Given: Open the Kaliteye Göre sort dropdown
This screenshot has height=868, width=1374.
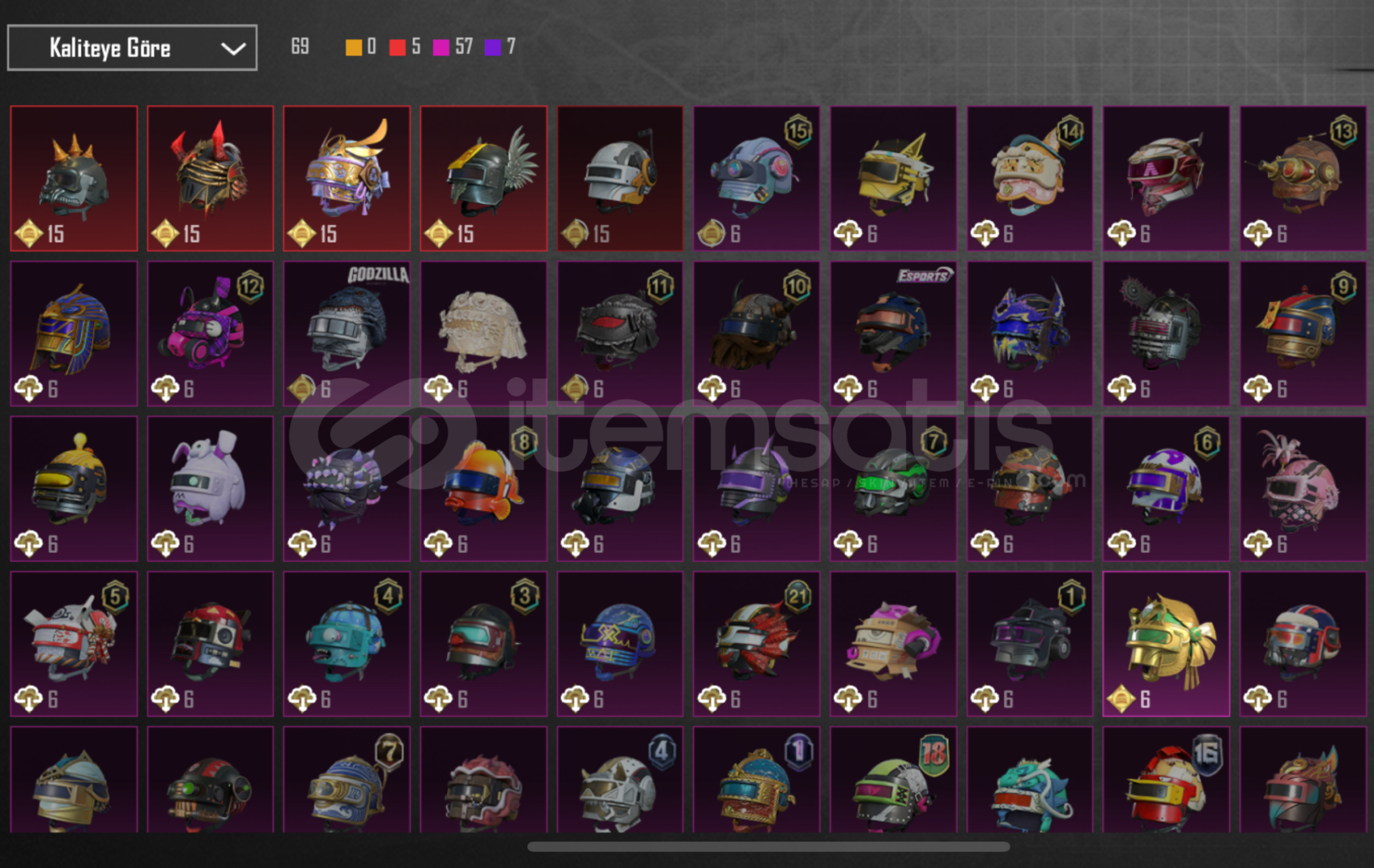Looking at the screenshot, I should click(x=132, y=47).
